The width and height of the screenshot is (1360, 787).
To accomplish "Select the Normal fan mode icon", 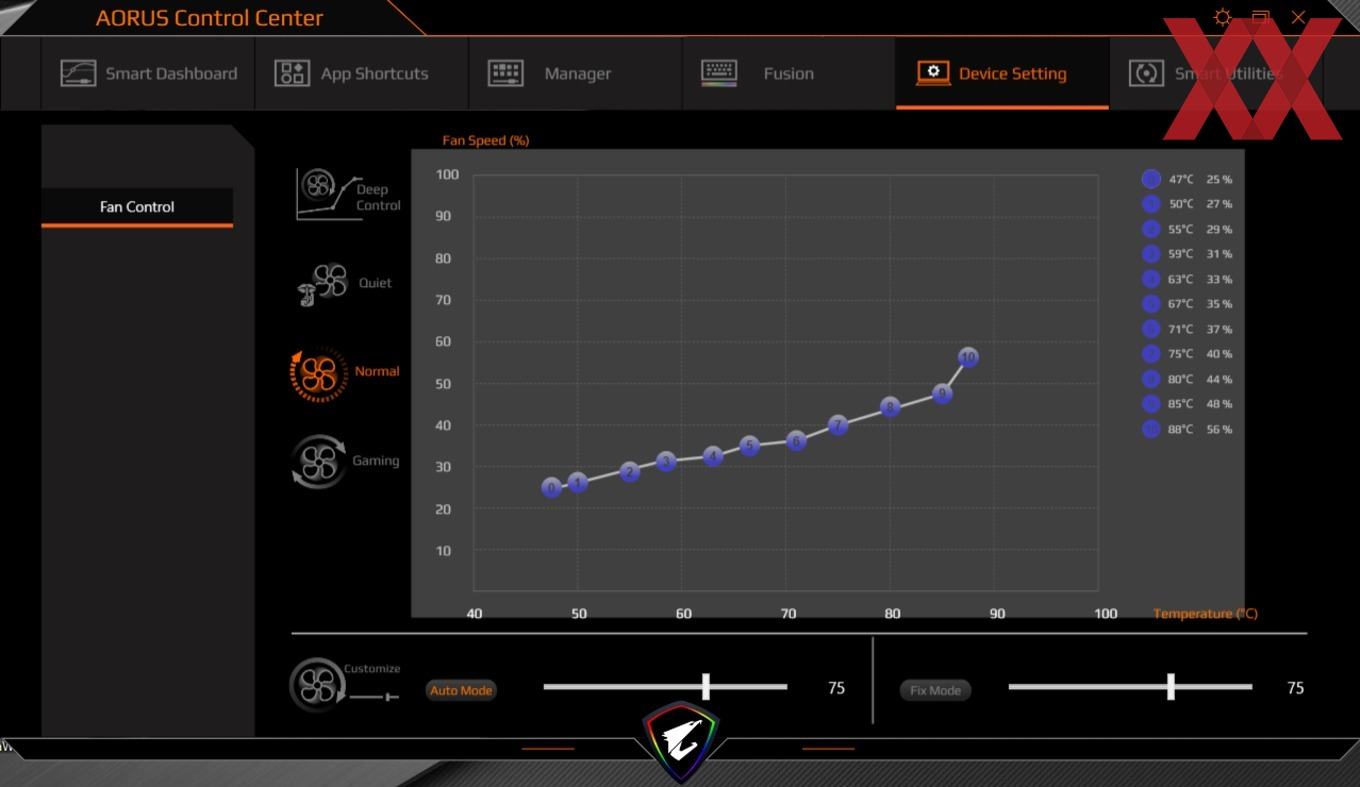I will pyautogui.click(x=318, y=374).
